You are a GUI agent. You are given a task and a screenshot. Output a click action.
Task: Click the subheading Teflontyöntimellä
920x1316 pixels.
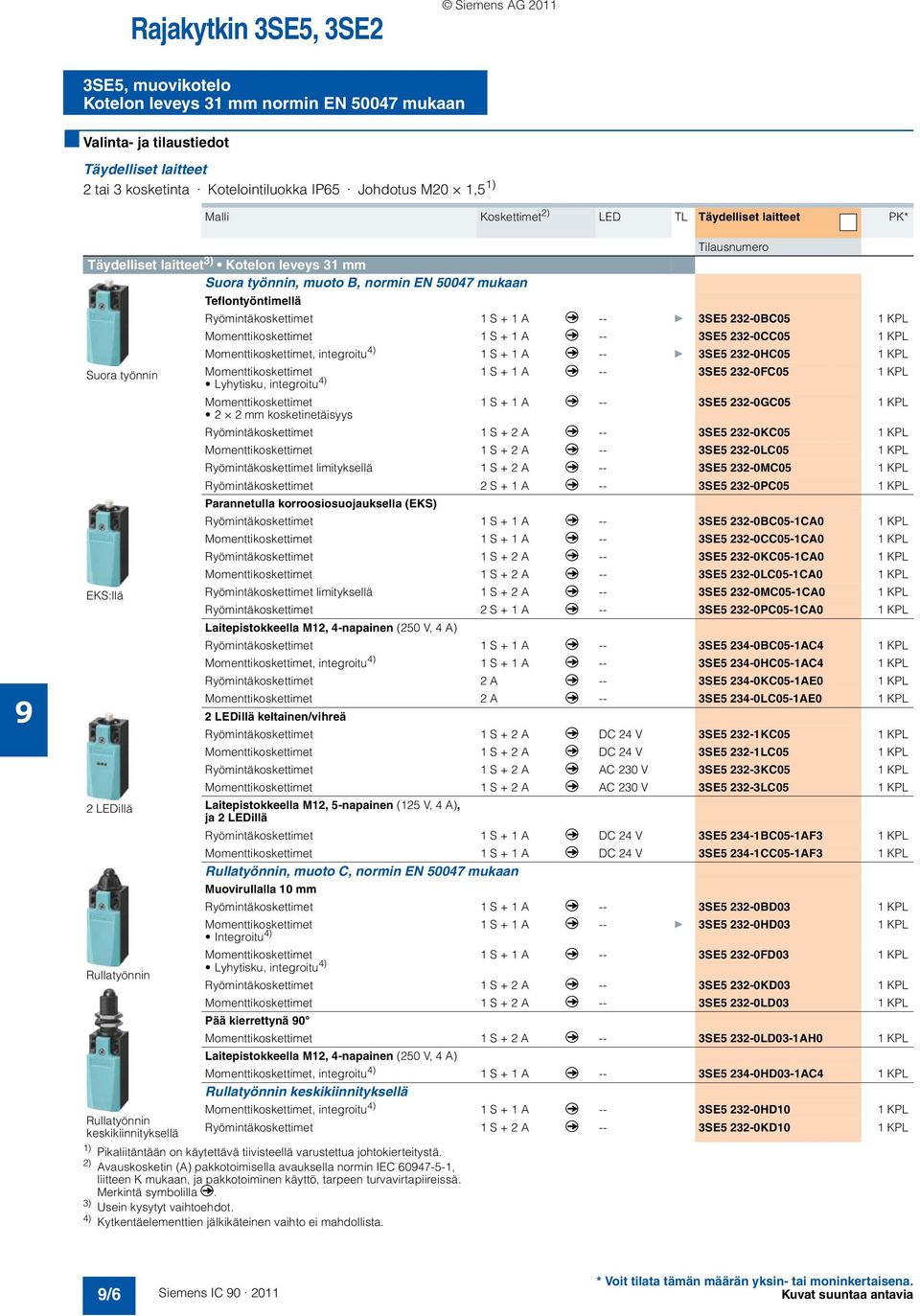(253, 301)
